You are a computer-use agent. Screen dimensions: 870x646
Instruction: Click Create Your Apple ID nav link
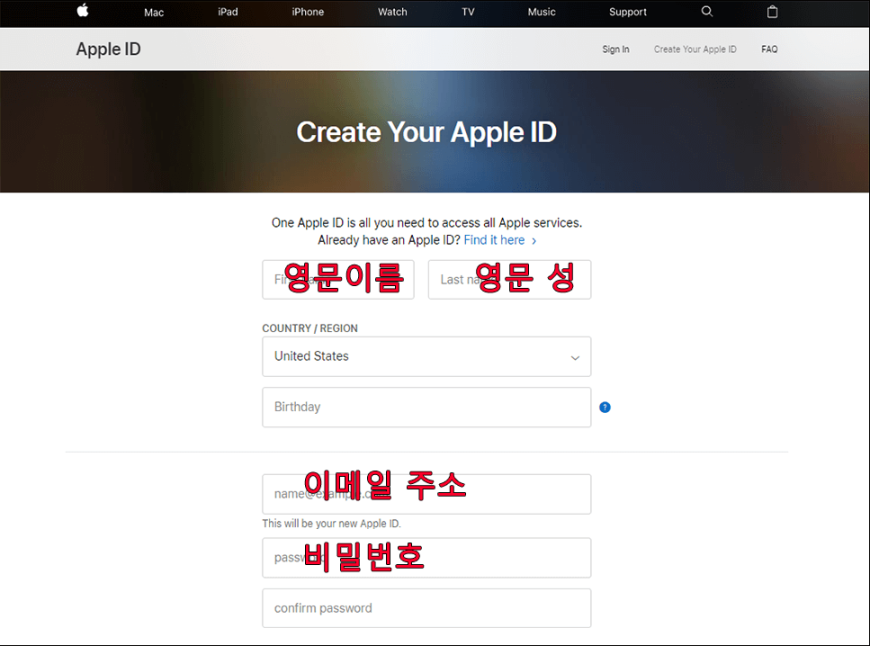click(695, 49)
